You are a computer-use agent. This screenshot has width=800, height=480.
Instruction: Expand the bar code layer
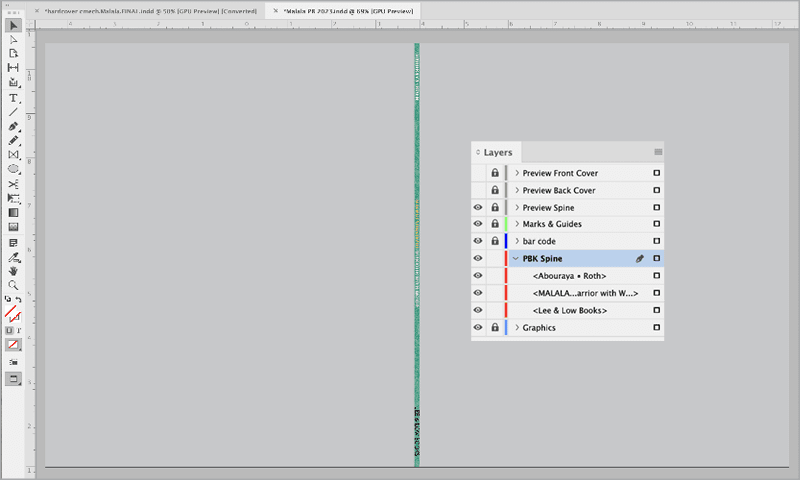(x=517, y=241)
